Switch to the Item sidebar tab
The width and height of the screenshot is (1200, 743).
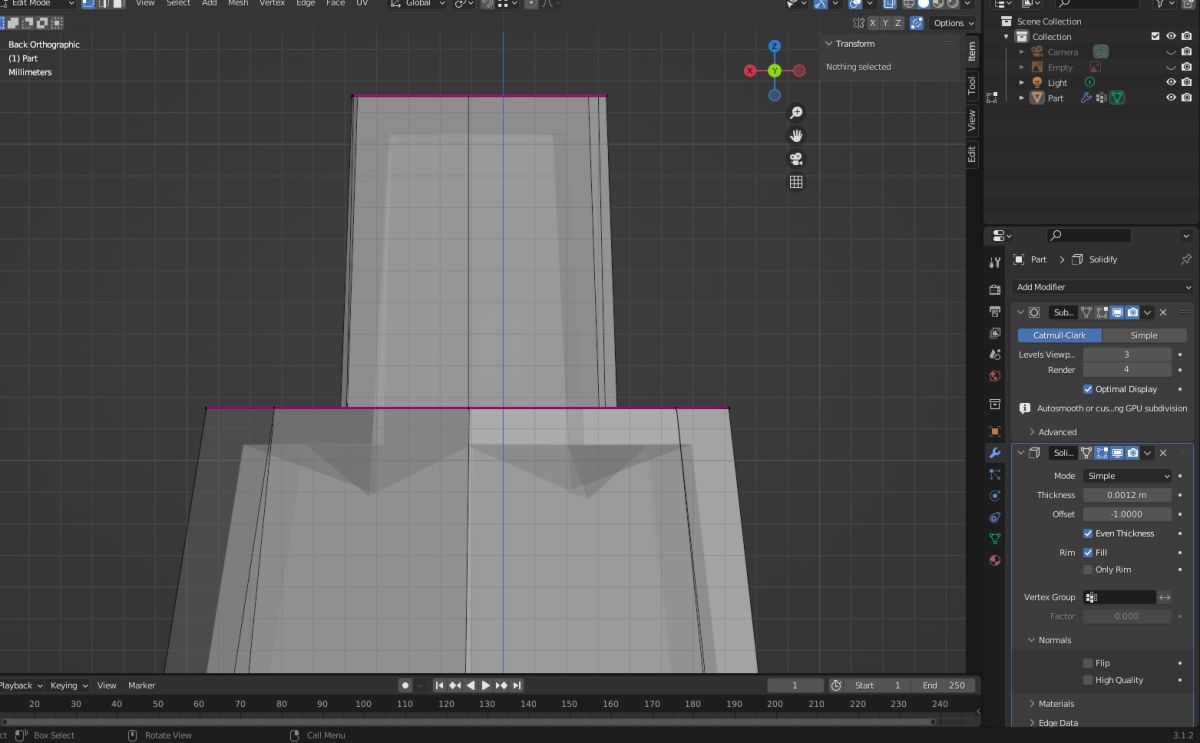971,51
